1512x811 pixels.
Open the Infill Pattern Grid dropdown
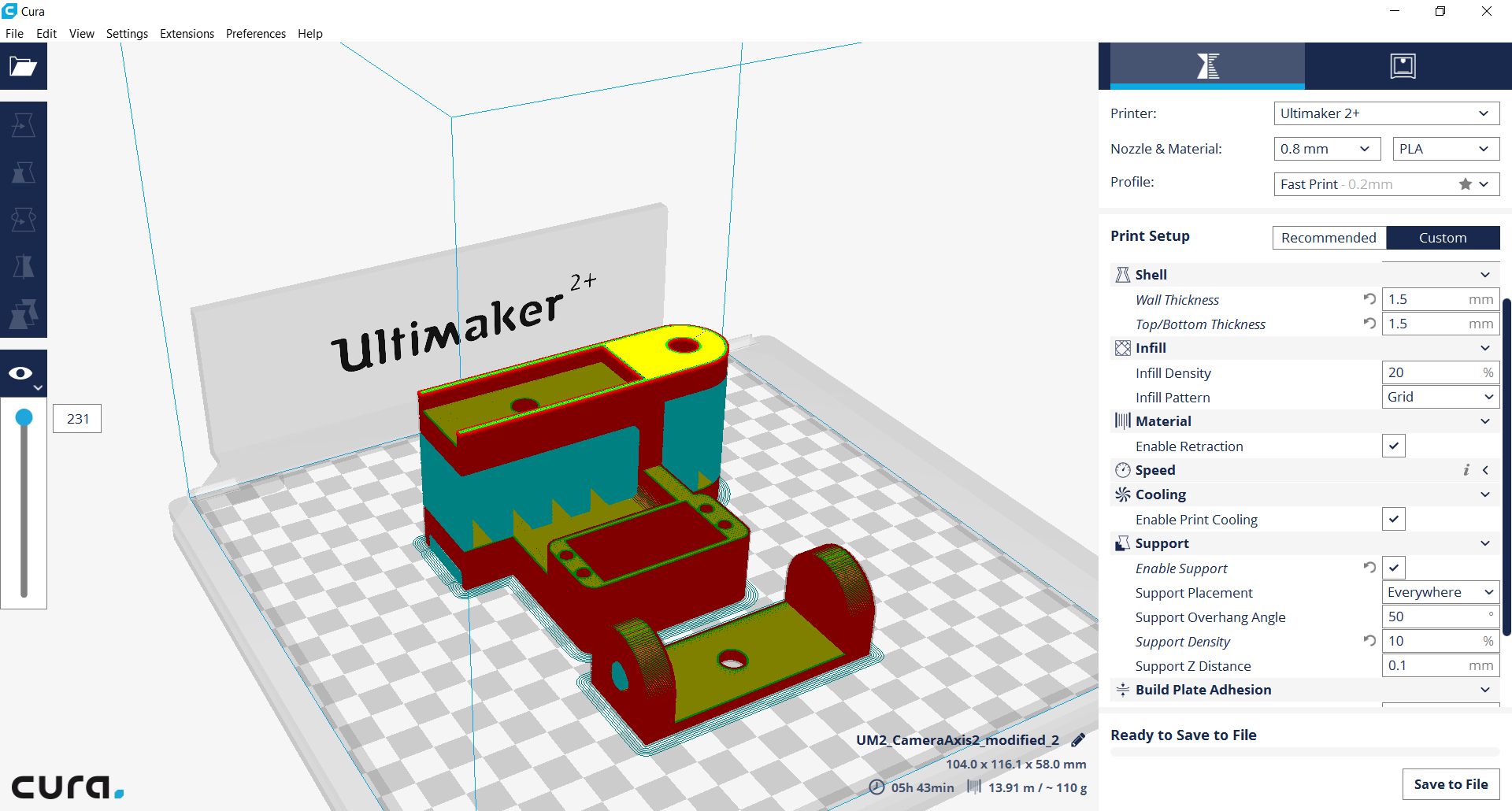pyautogui.click(x=1441, y=397)
